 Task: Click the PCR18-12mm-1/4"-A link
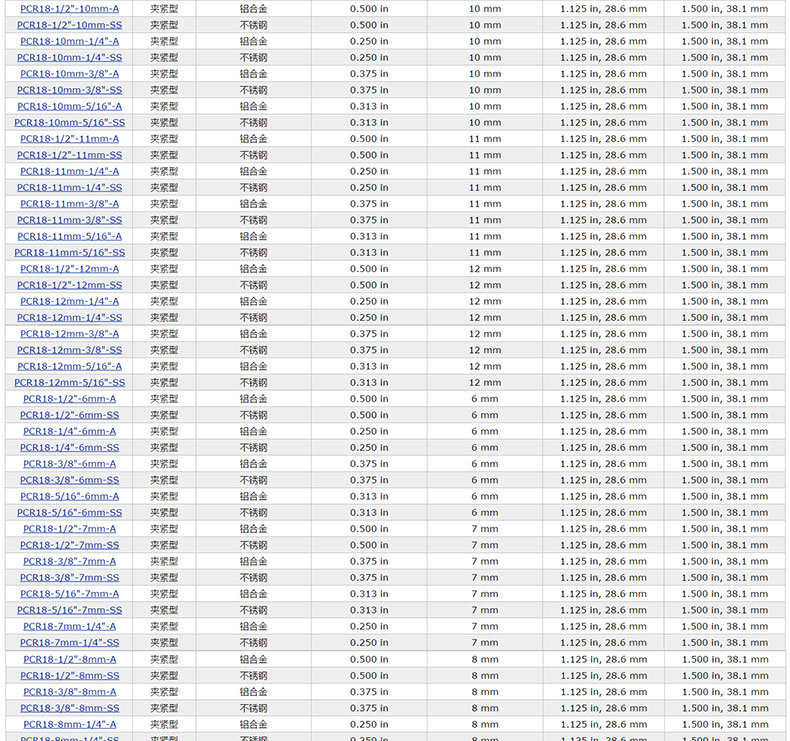click(69, 301)
